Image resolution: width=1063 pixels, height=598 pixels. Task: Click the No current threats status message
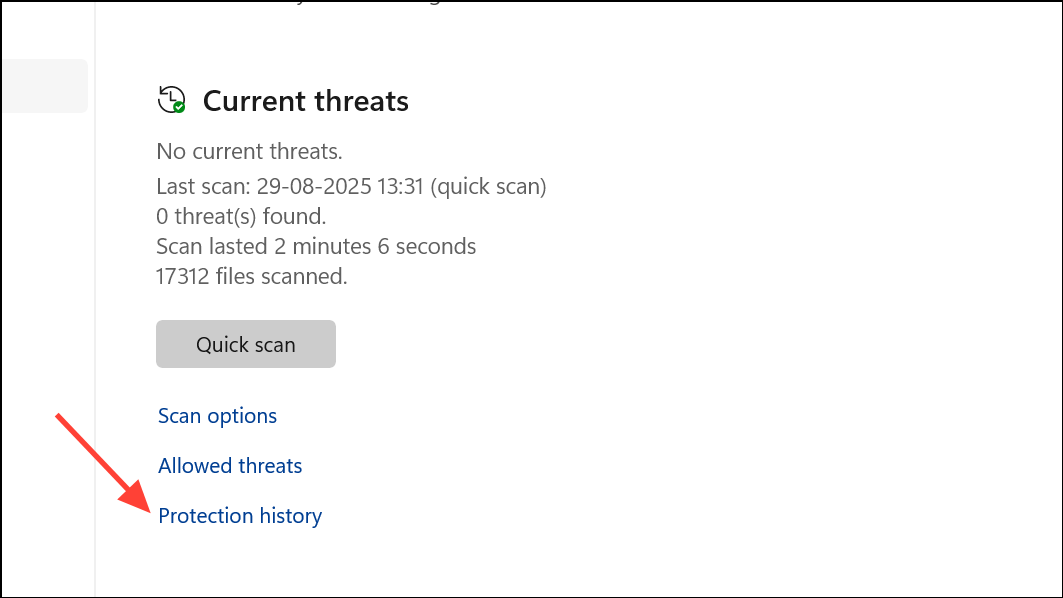click(249, 151)
